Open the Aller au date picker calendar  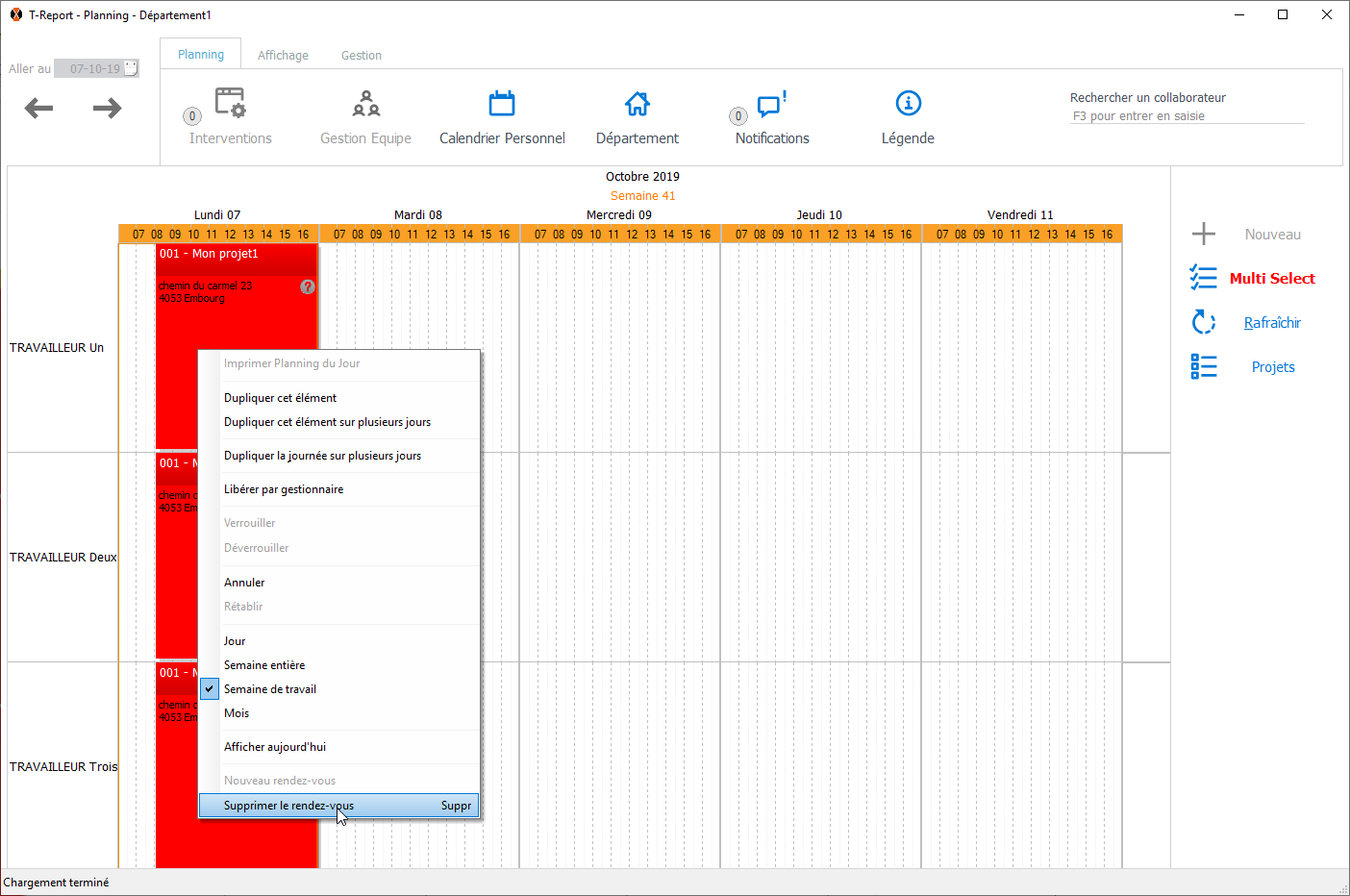point(132,68)
